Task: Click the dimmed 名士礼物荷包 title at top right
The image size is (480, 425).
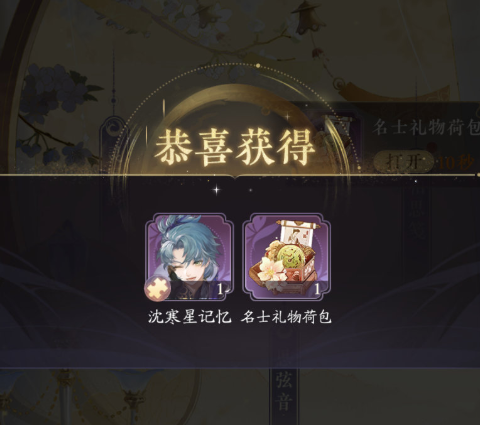Action: point(426,128)
